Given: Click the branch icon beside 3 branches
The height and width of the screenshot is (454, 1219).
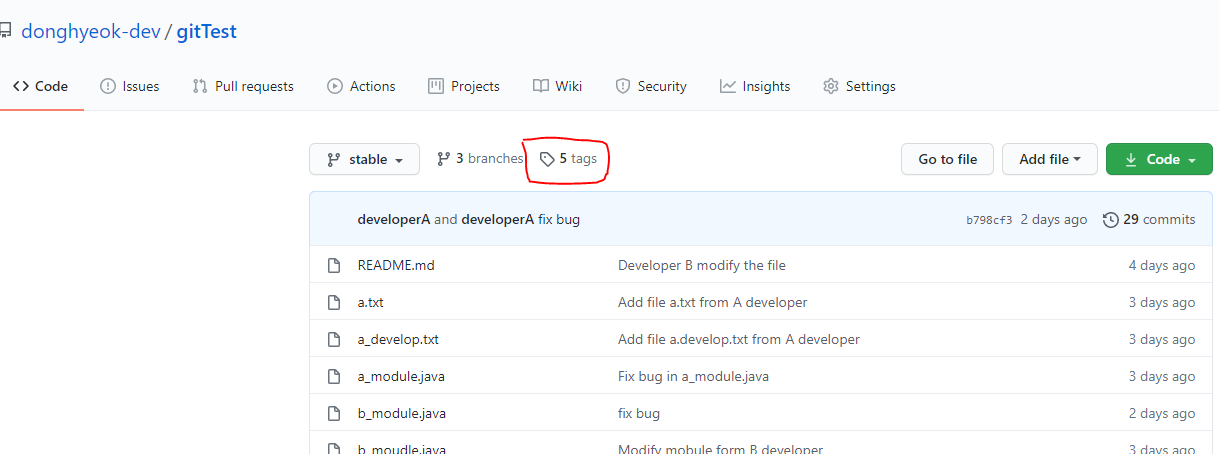Looking at the screenshot, I should pyautogui.click(x=443, y=158).
